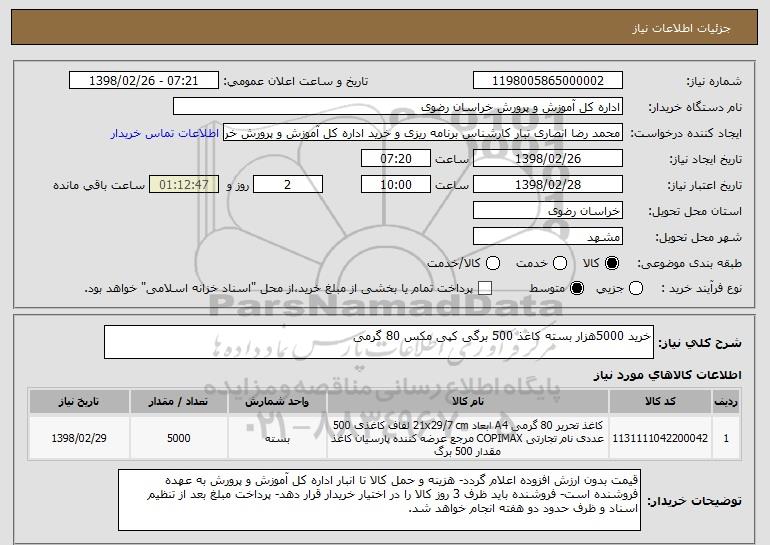
Task: Select the متوسط purchase type radio
Action: coord(577,288)
